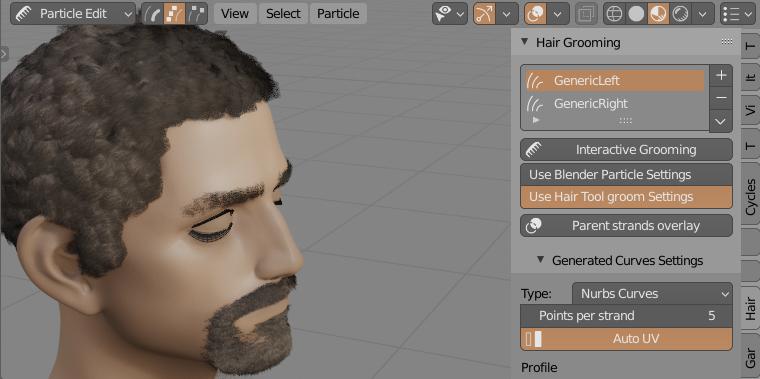
Task: Switch to solid viewport shading
Action: coord(636,14)
